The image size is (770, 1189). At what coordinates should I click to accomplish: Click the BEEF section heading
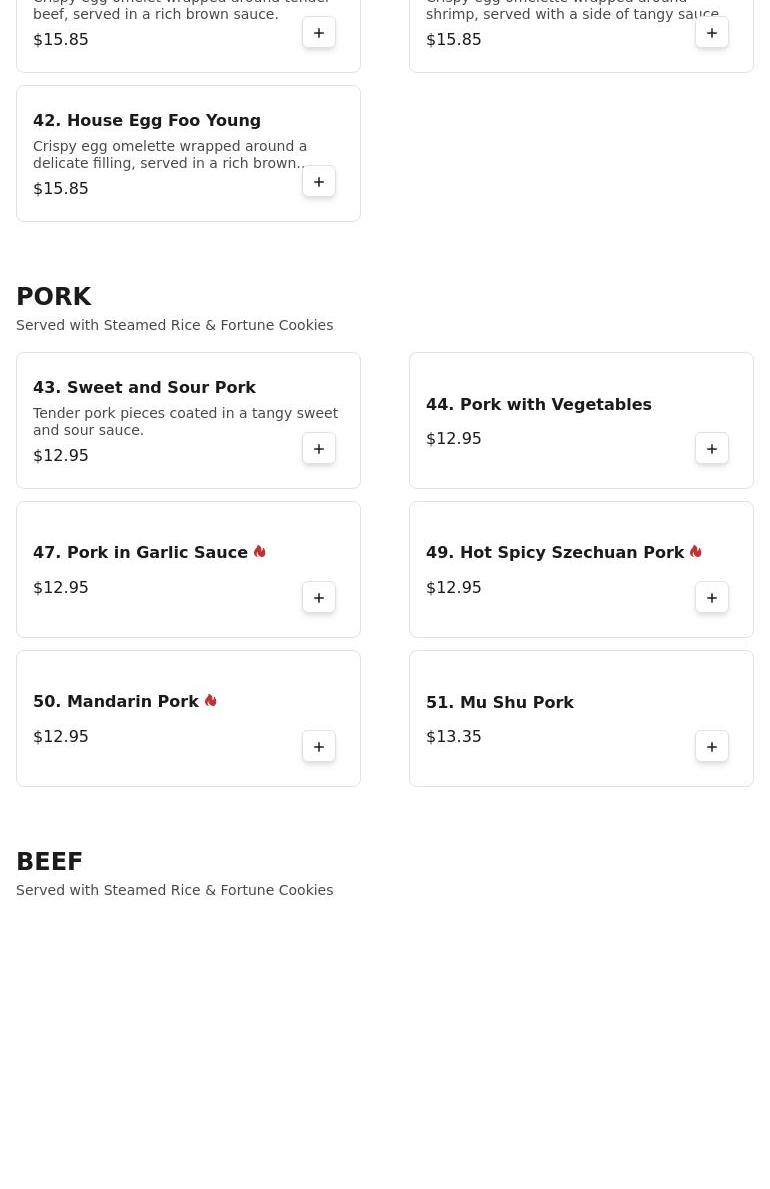point(49,861)
